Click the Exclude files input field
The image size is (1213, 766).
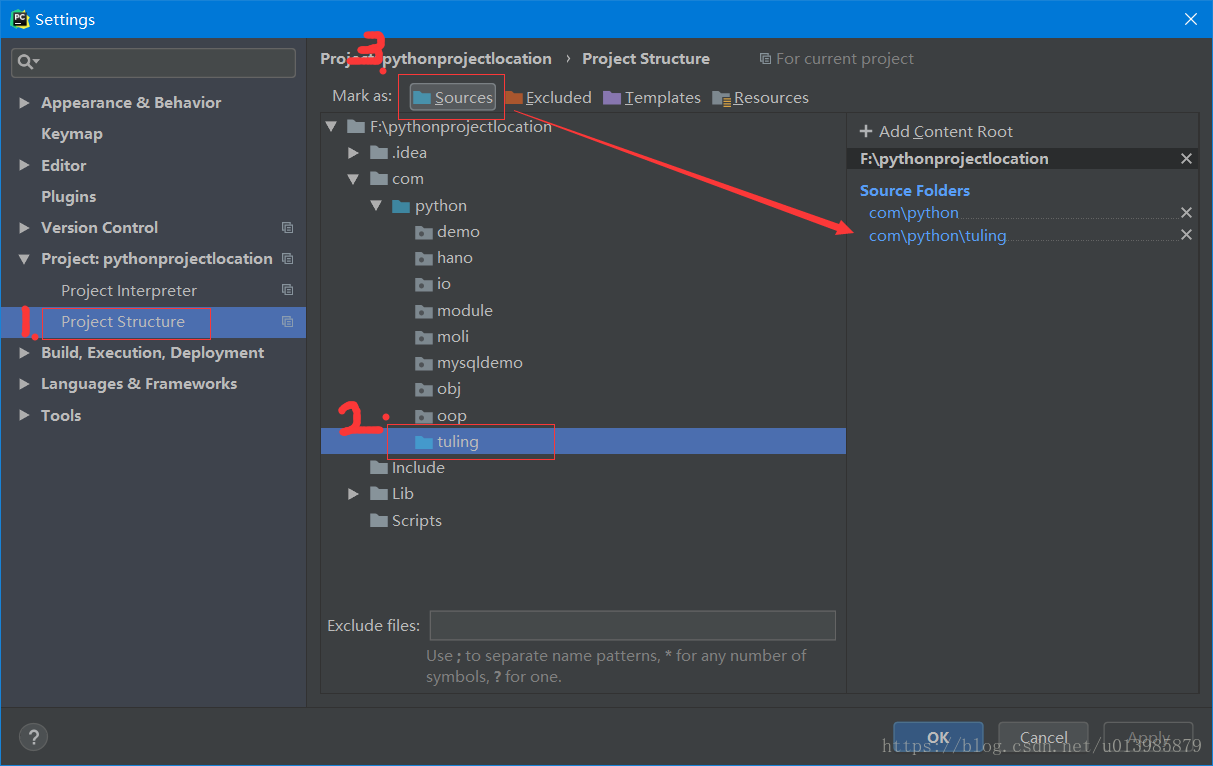[x=633, y=626]
